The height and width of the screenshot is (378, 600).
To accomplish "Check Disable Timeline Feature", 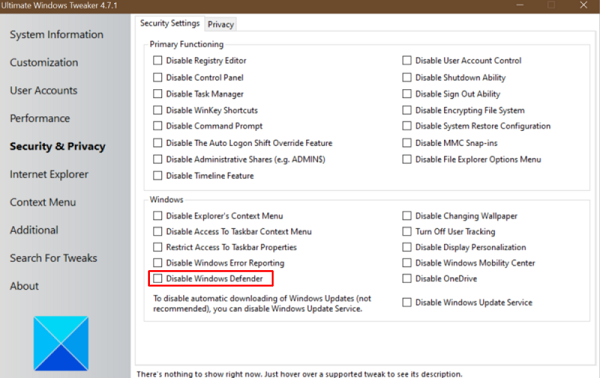I will click(157, 176).
